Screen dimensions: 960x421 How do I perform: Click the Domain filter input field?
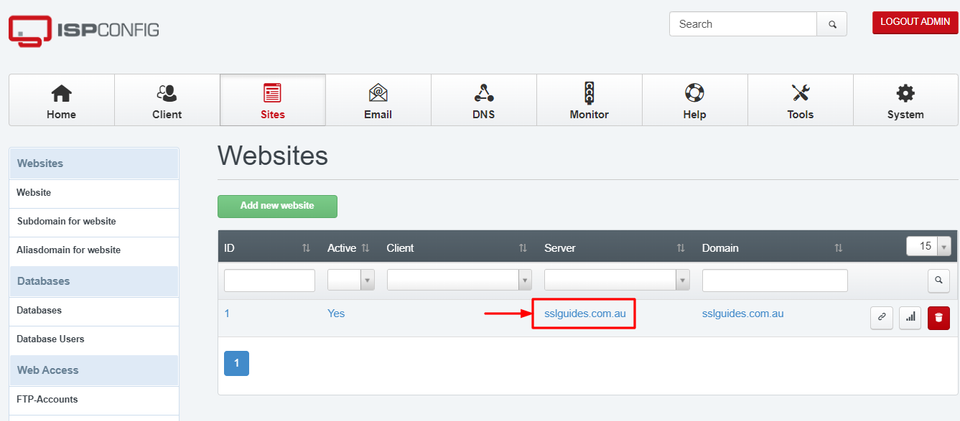click(x=774, y=280)
